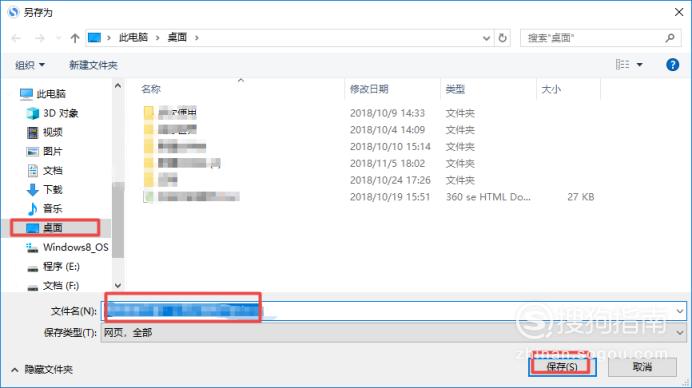Click the sidebar scrollbar thumb
The height and width of the screenshot is (388, 692).
pos(118,219)
